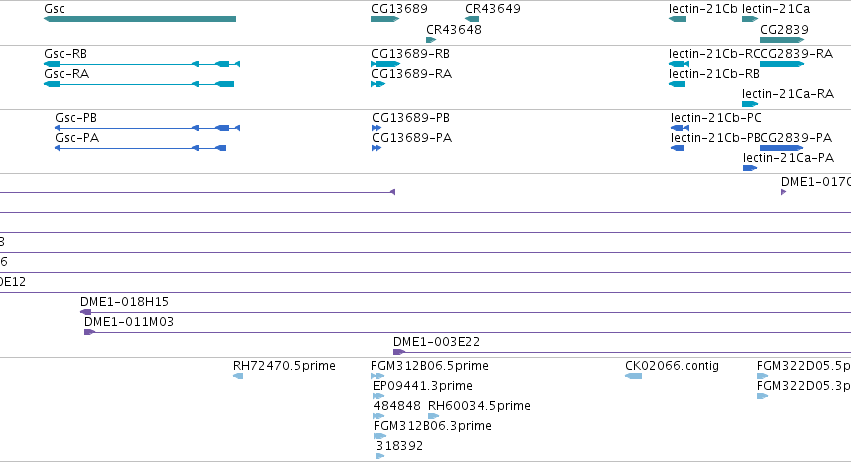This screenshot has height=462, width=851.
Task: Open the CG13689-RB transcript label
Action: coord(411,54)
